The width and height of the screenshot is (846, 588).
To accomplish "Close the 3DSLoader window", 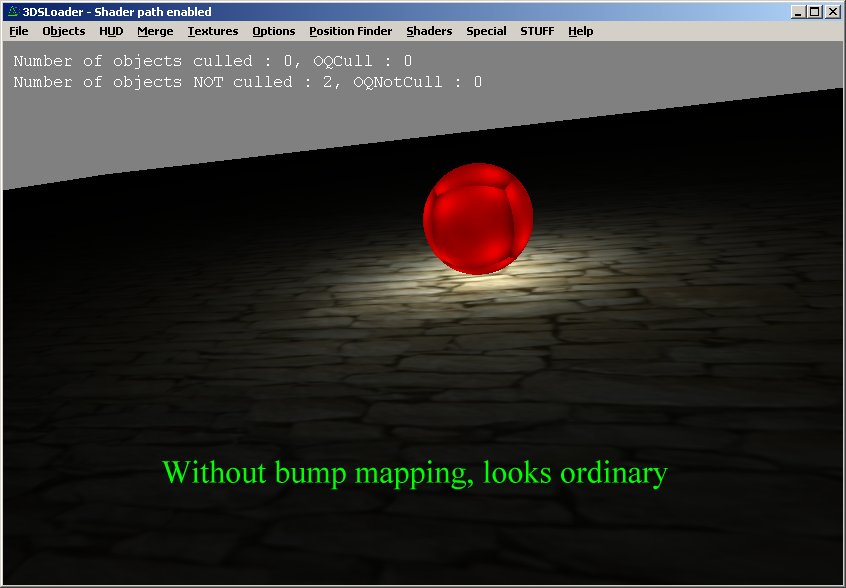I will 833,12.
